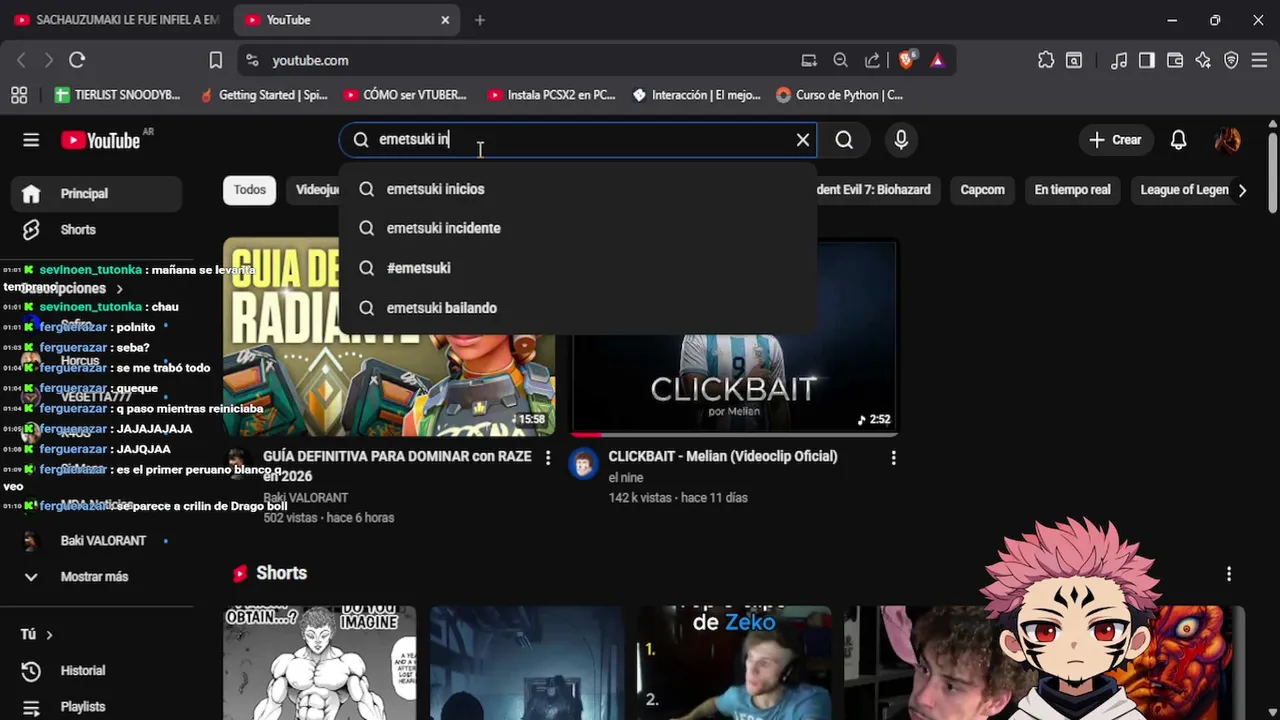Open options for GUÍA DEFINITIVA video
The width and height of the screenshot is (1280, 720).
[547, 458]
